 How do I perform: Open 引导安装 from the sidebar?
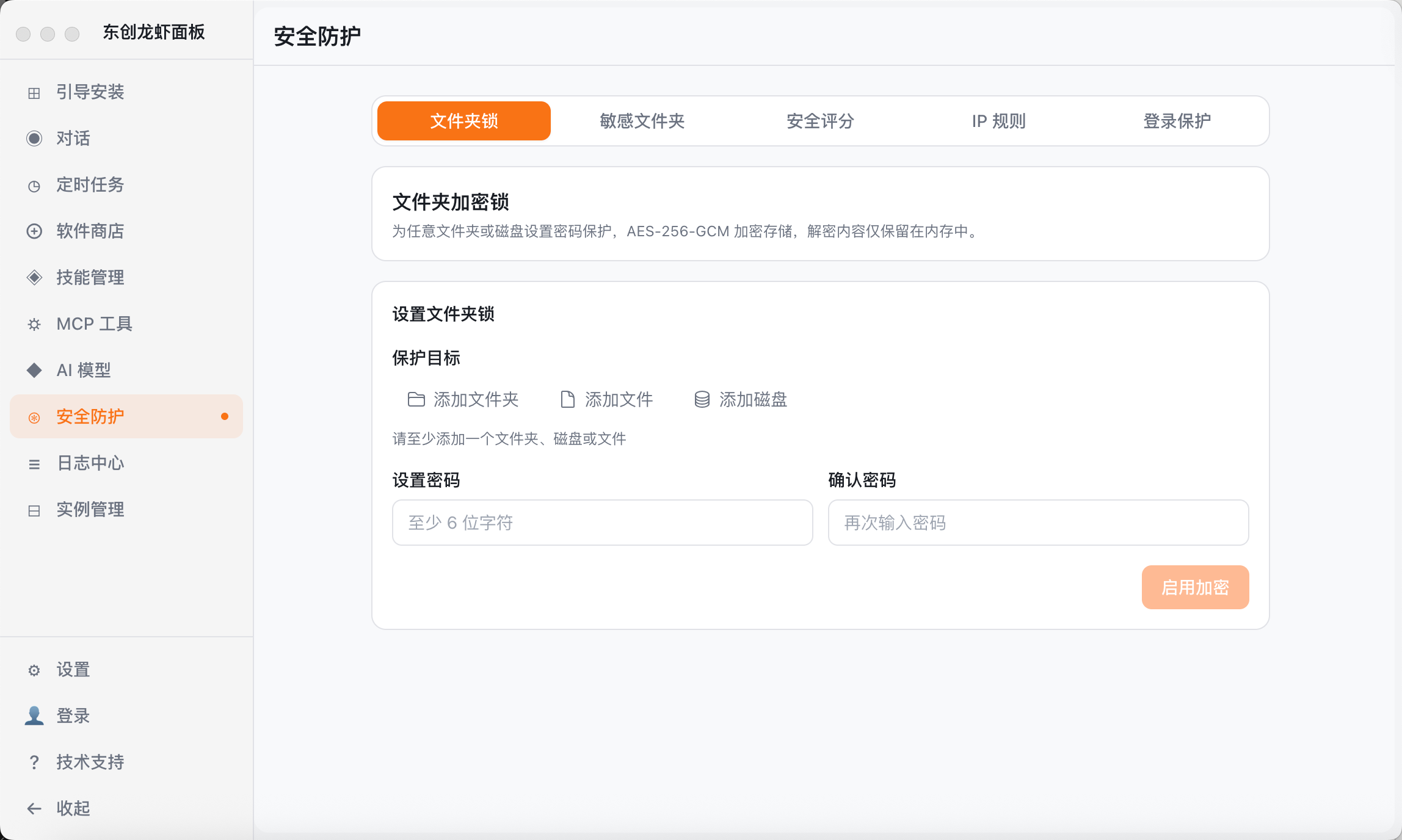pyautogui.click(x=126, y=92)
